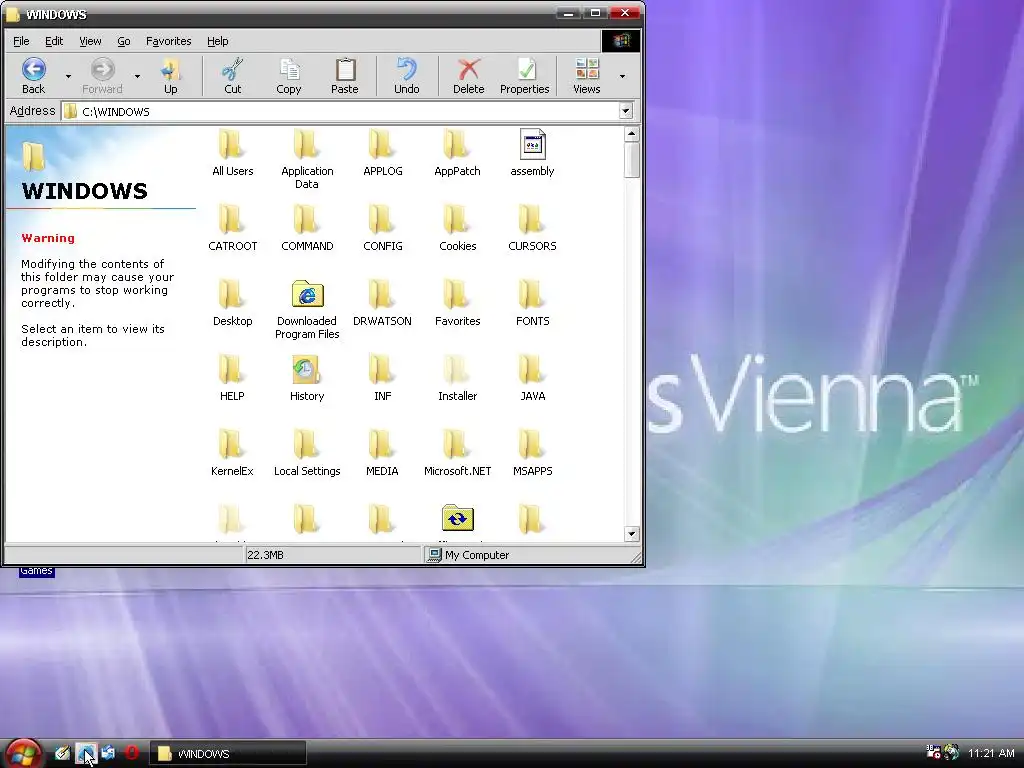Select the COMMAND folder
1024x768 pixels.
click(x=307, y=229)
